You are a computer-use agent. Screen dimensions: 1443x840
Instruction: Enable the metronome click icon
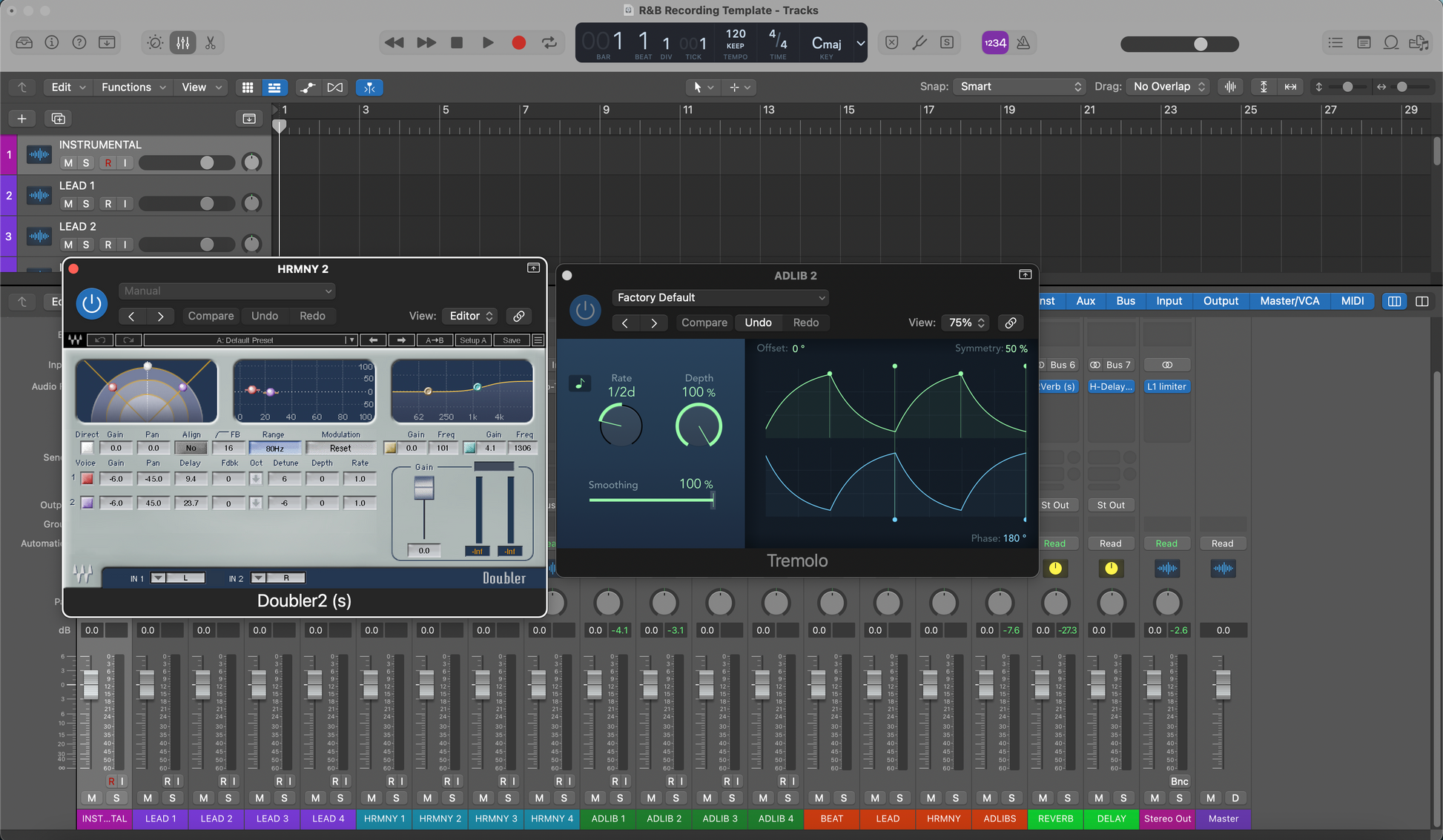[1023, 43]
